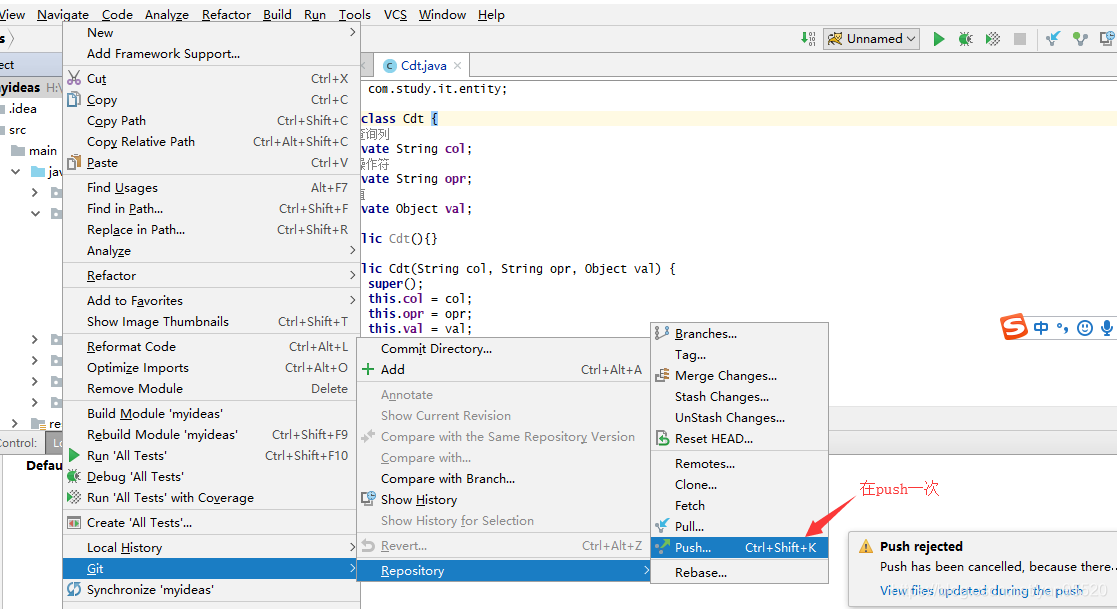Select UnStash Changes entry
The width and height of the screenshot is (1117, 609).
click(739, 417)
